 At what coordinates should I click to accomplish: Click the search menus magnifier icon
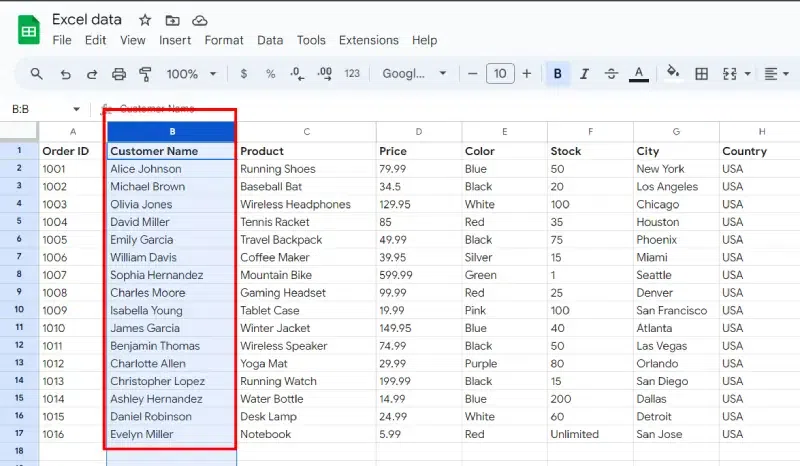37,74
